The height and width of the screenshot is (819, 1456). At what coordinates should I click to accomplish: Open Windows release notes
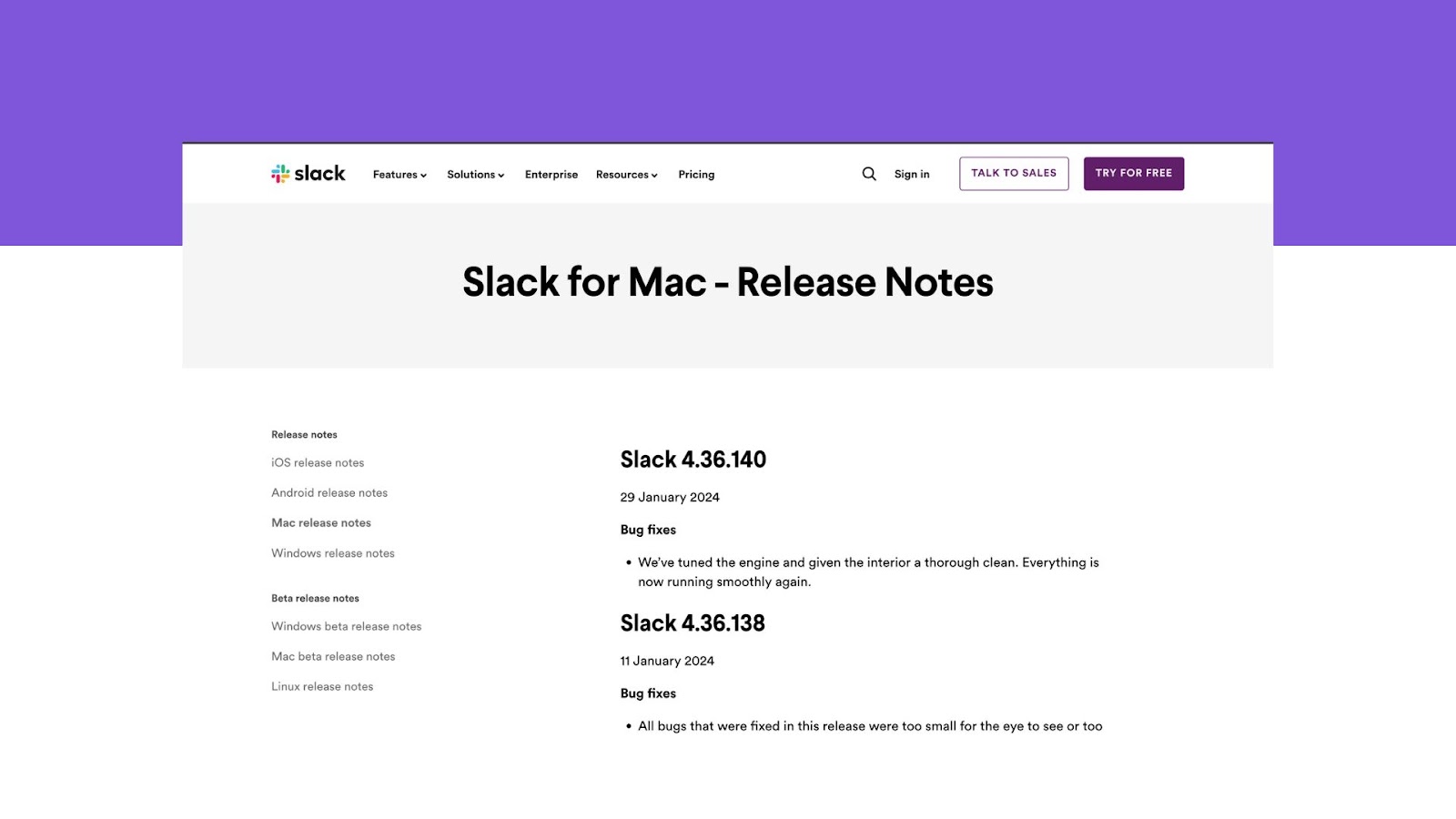332,552
